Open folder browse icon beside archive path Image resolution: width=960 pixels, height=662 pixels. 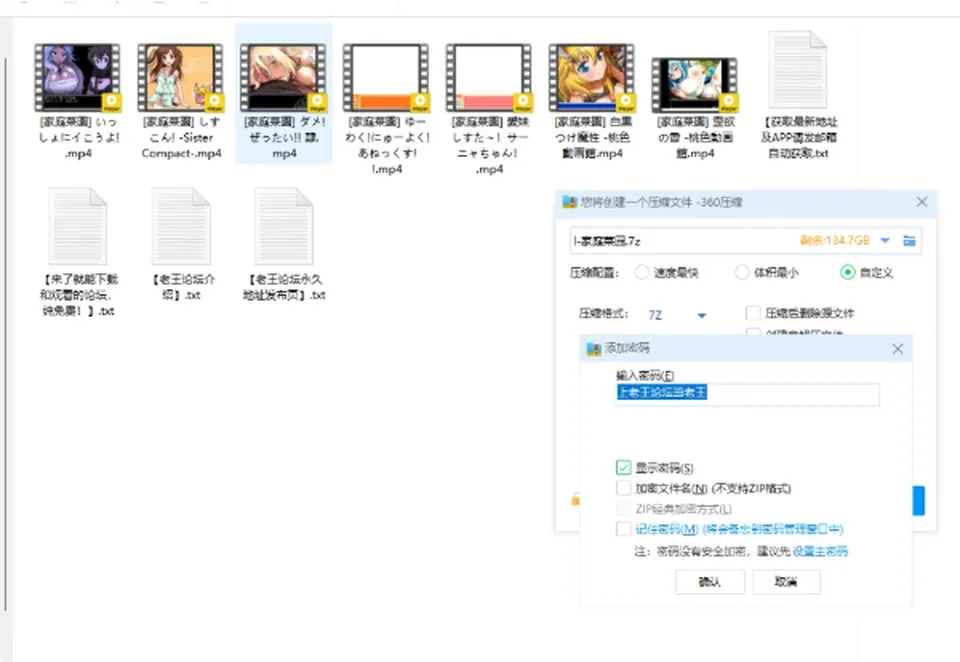click(909, 241)
